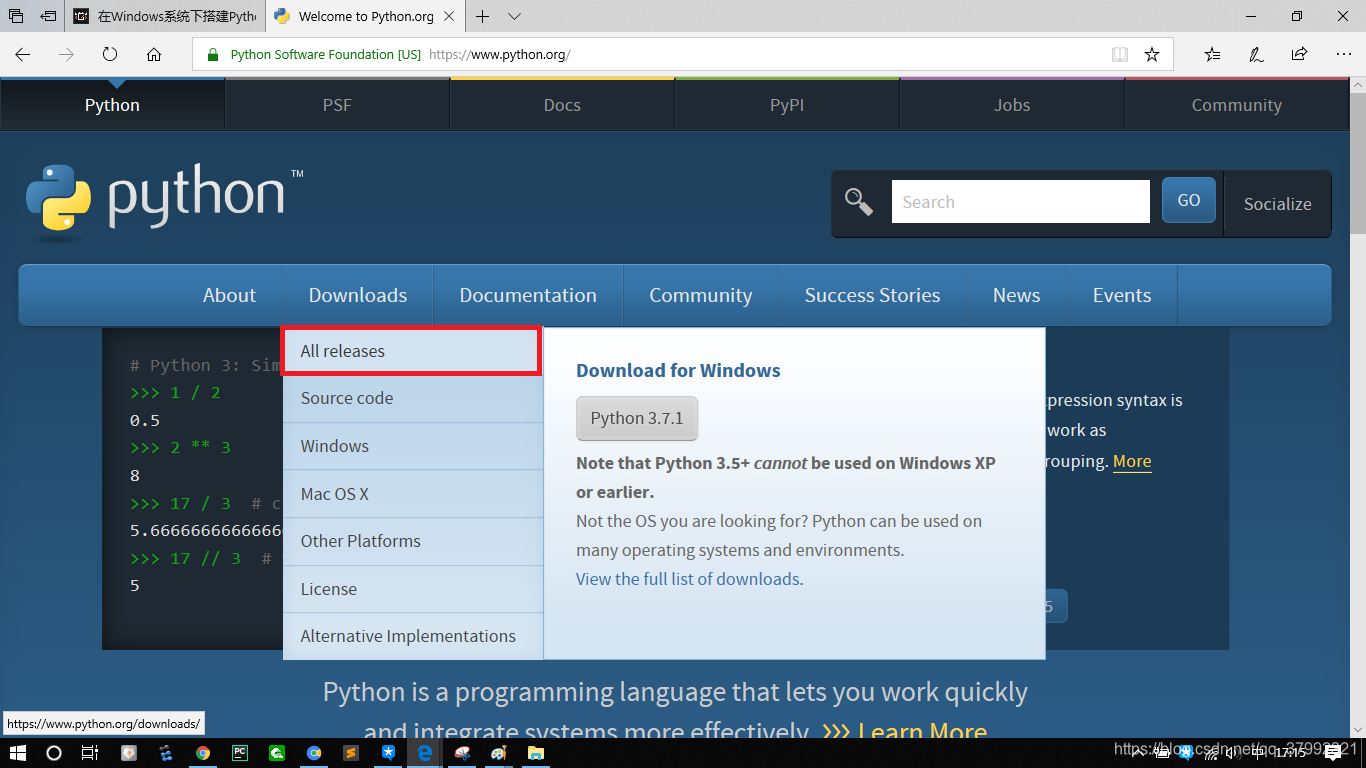The image size is (1366, 768).
Task: Switch to the Docs top tab
Action: coord(562,105)
